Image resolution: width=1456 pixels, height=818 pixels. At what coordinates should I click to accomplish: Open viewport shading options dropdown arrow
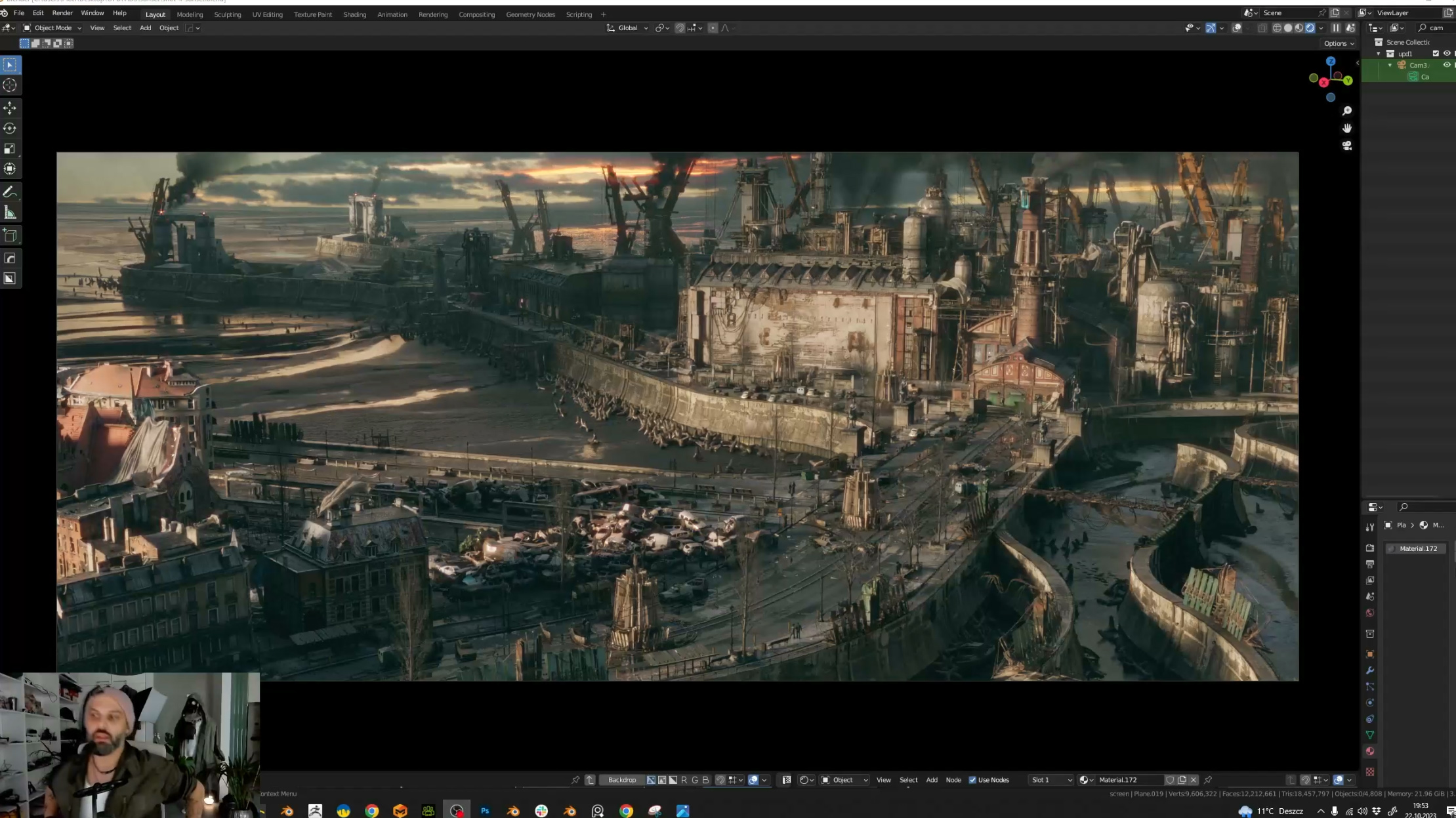pos(1321,28)
